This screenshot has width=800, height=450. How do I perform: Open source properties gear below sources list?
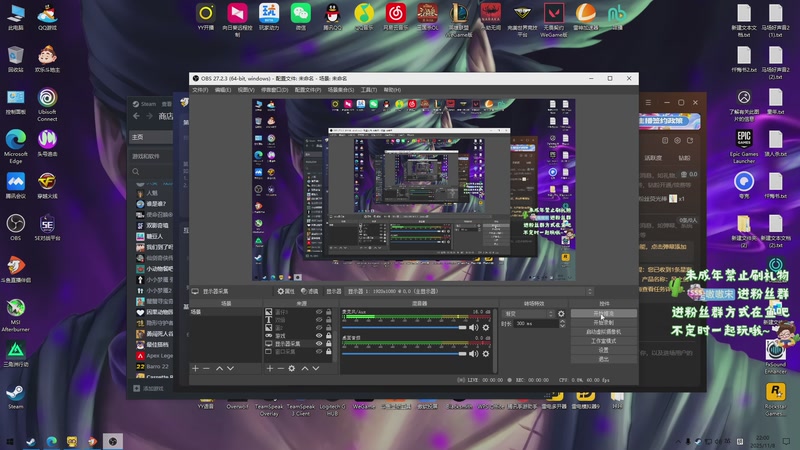click(292, 368)
